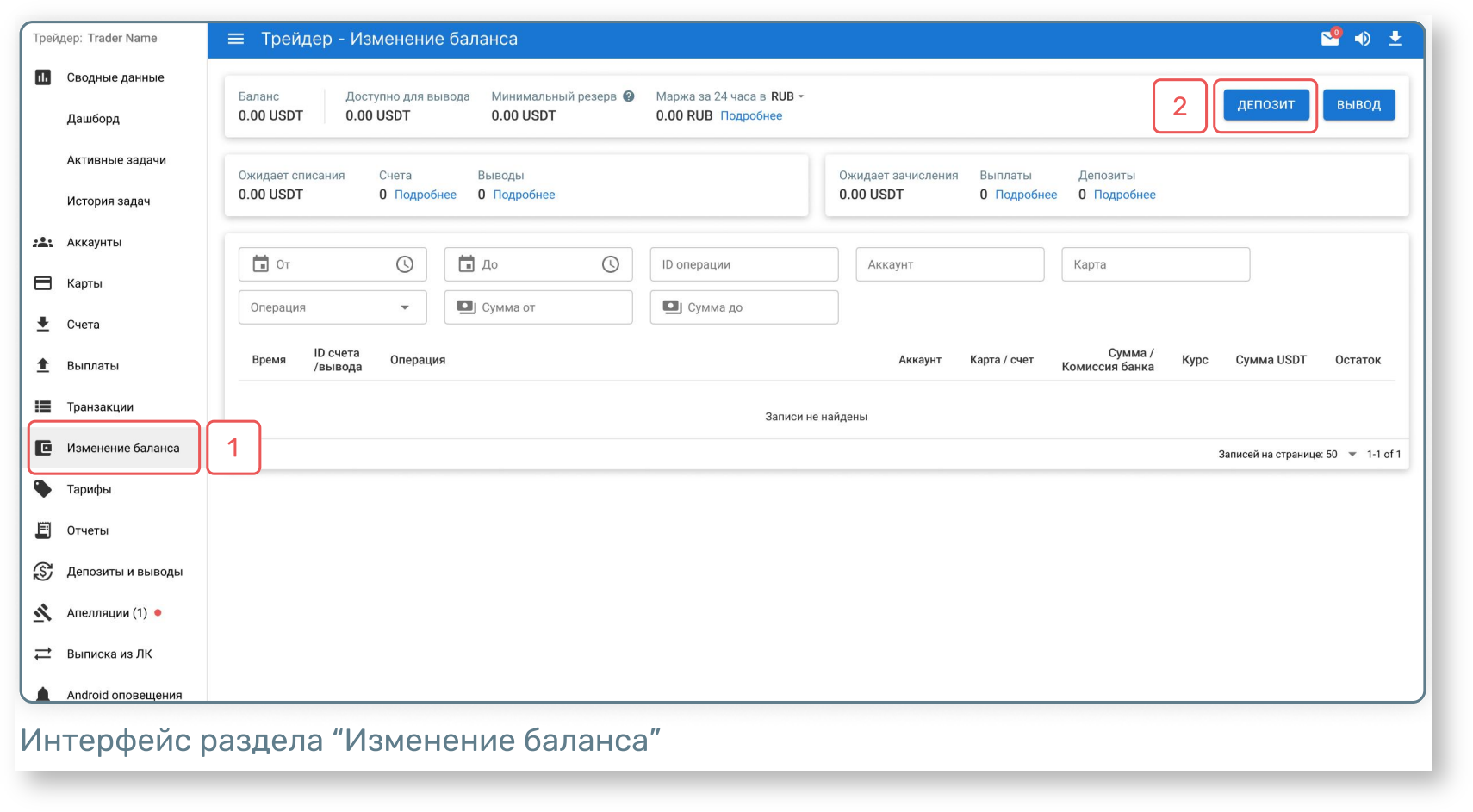The width and height of the screenshot is (1473, 812).
Task: Open the RUB currency dropdown
Action: pos(787,96)
